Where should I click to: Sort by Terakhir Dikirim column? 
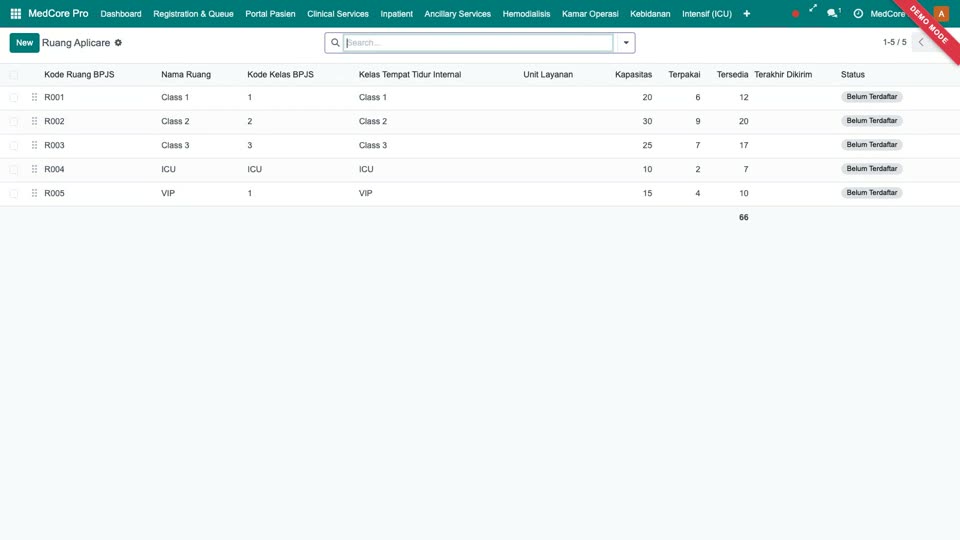pos(783,75)
